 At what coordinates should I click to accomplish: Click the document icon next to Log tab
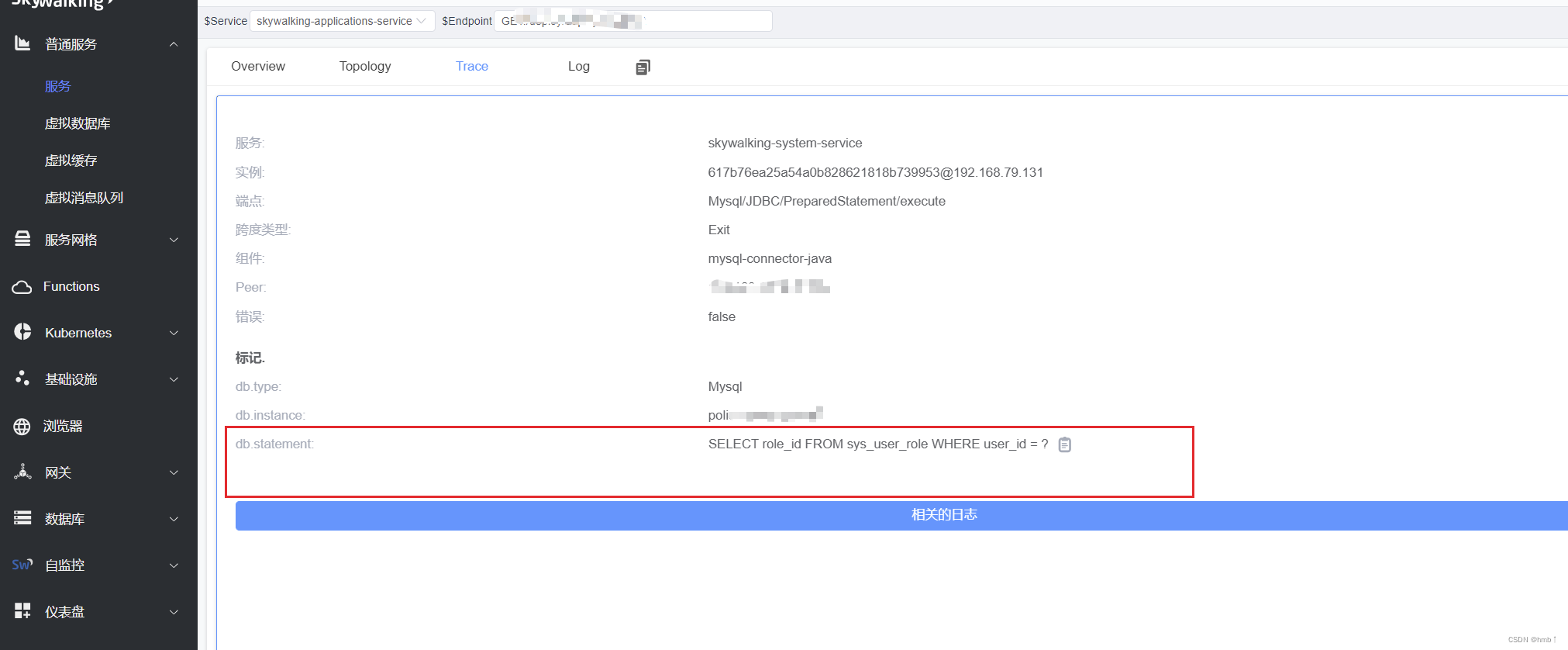(x=643, y=67)
